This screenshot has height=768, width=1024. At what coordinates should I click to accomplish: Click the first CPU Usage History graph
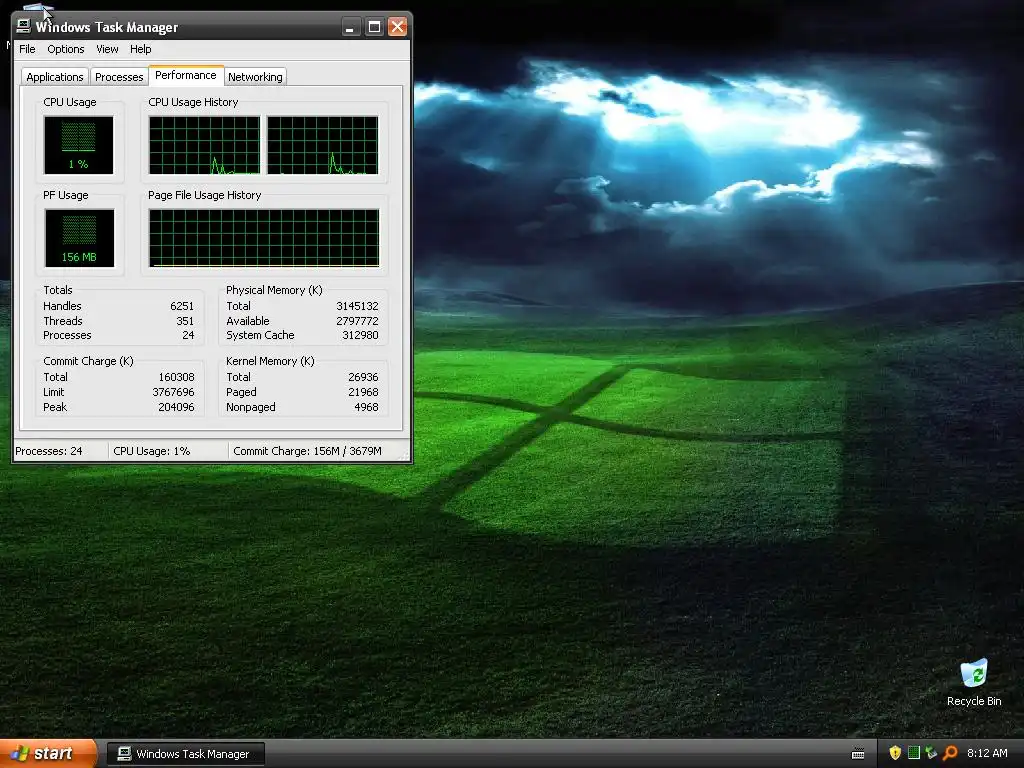[204, 145]
